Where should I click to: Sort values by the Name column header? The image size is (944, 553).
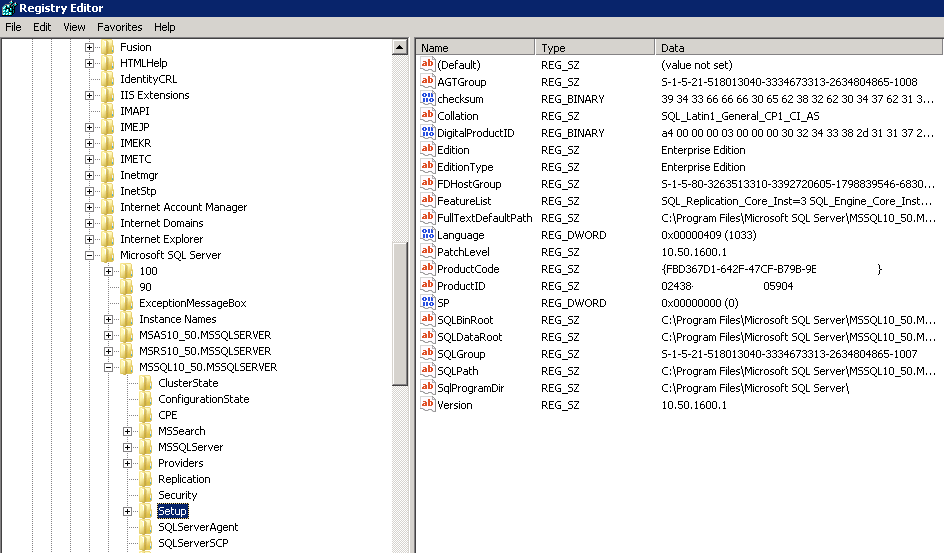[x=475, y=48]
